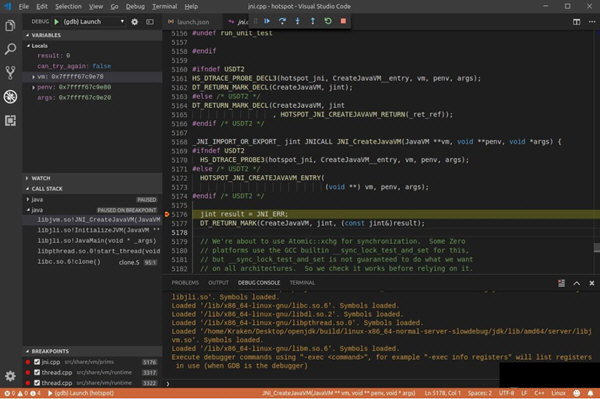
Task: Open the Source Control view
Action: point(10,73)
